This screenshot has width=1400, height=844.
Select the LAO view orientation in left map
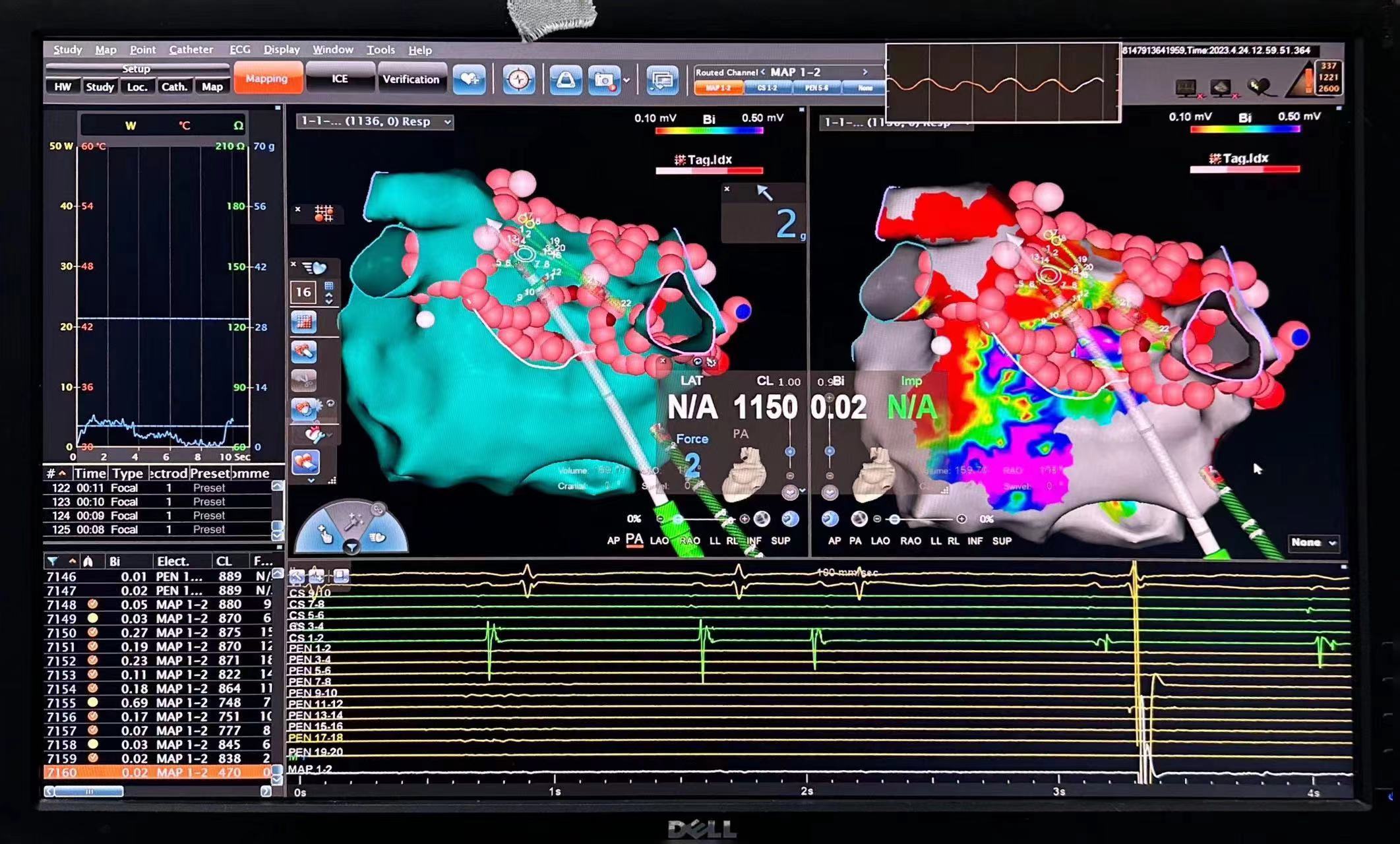[x=659, y=541]
